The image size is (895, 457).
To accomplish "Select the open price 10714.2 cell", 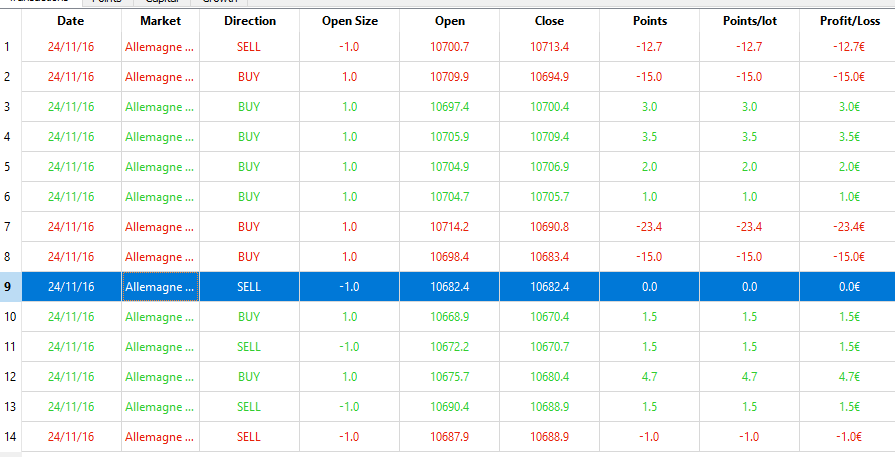I will coord(449,227).
